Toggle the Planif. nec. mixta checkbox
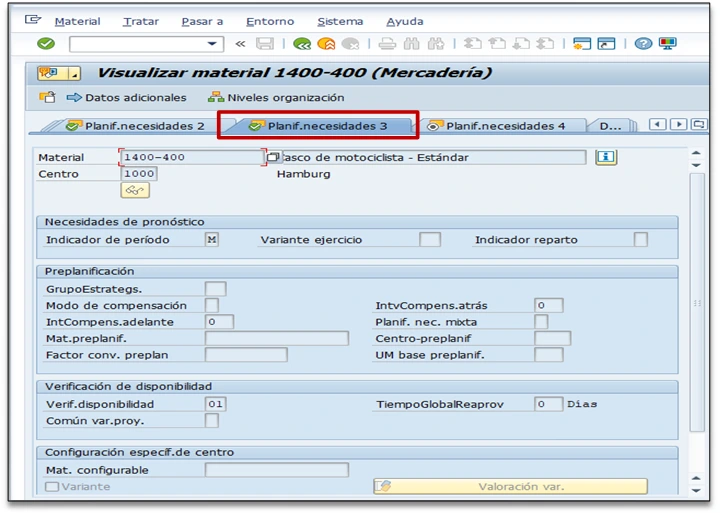The height and width of the screenshot is (514, 720). (x=541, y=322)
